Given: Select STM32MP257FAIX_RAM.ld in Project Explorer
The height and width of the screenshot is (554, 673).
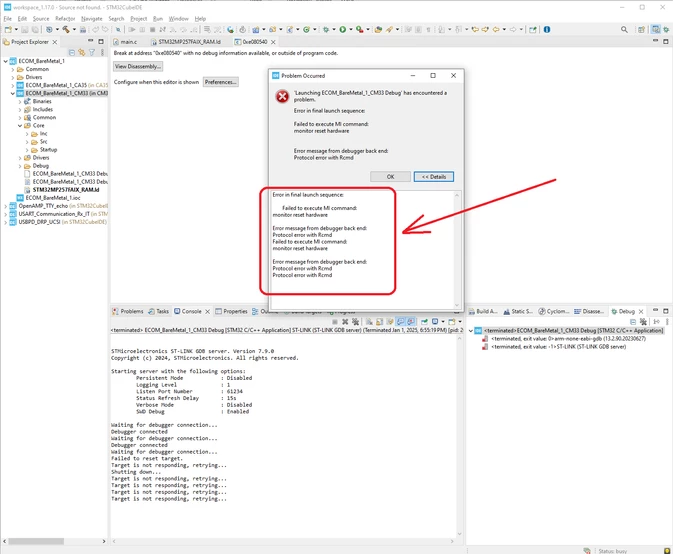Looking at the screenshot, I should tap(66, 190).
